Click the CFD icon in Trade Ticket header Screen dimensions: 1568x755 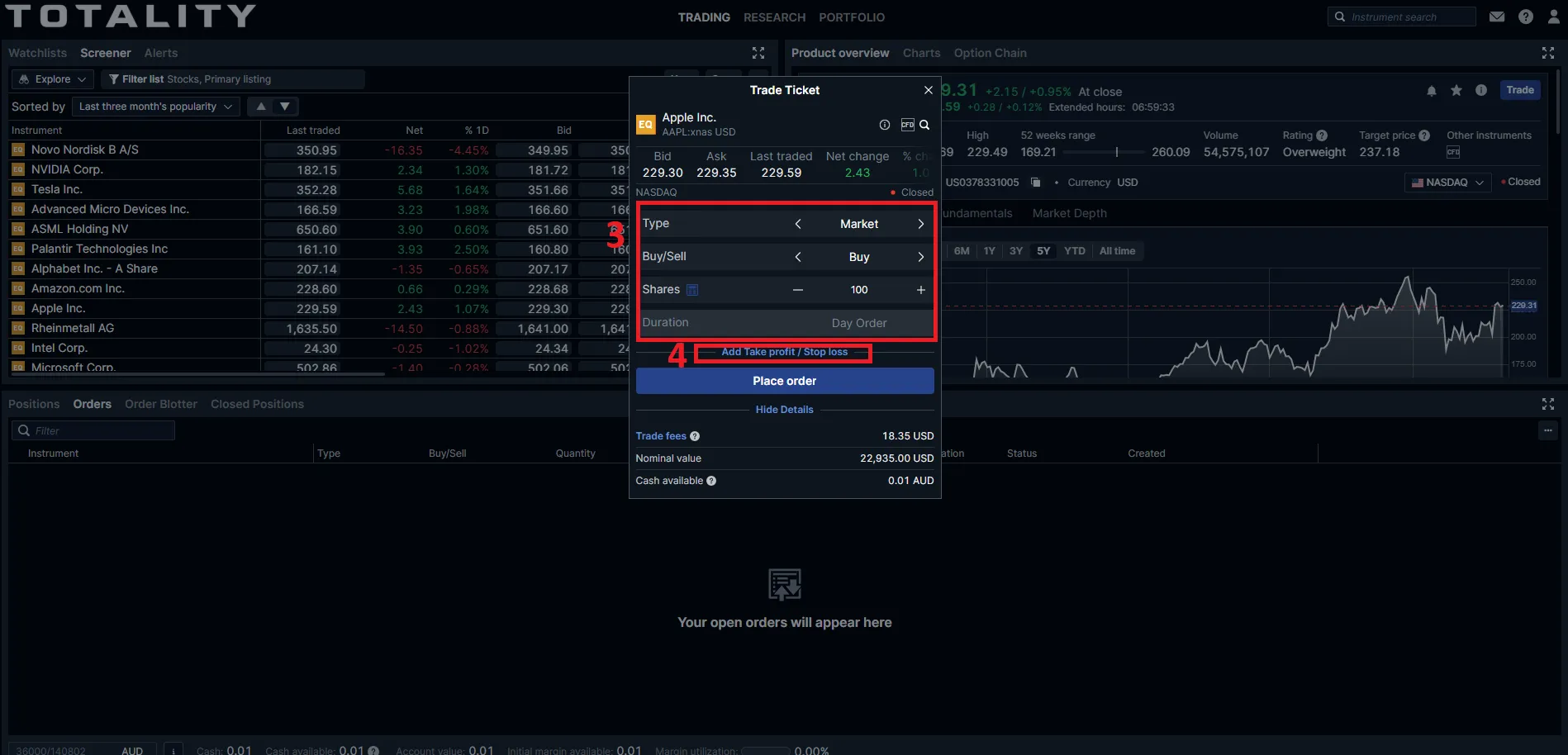907,125
